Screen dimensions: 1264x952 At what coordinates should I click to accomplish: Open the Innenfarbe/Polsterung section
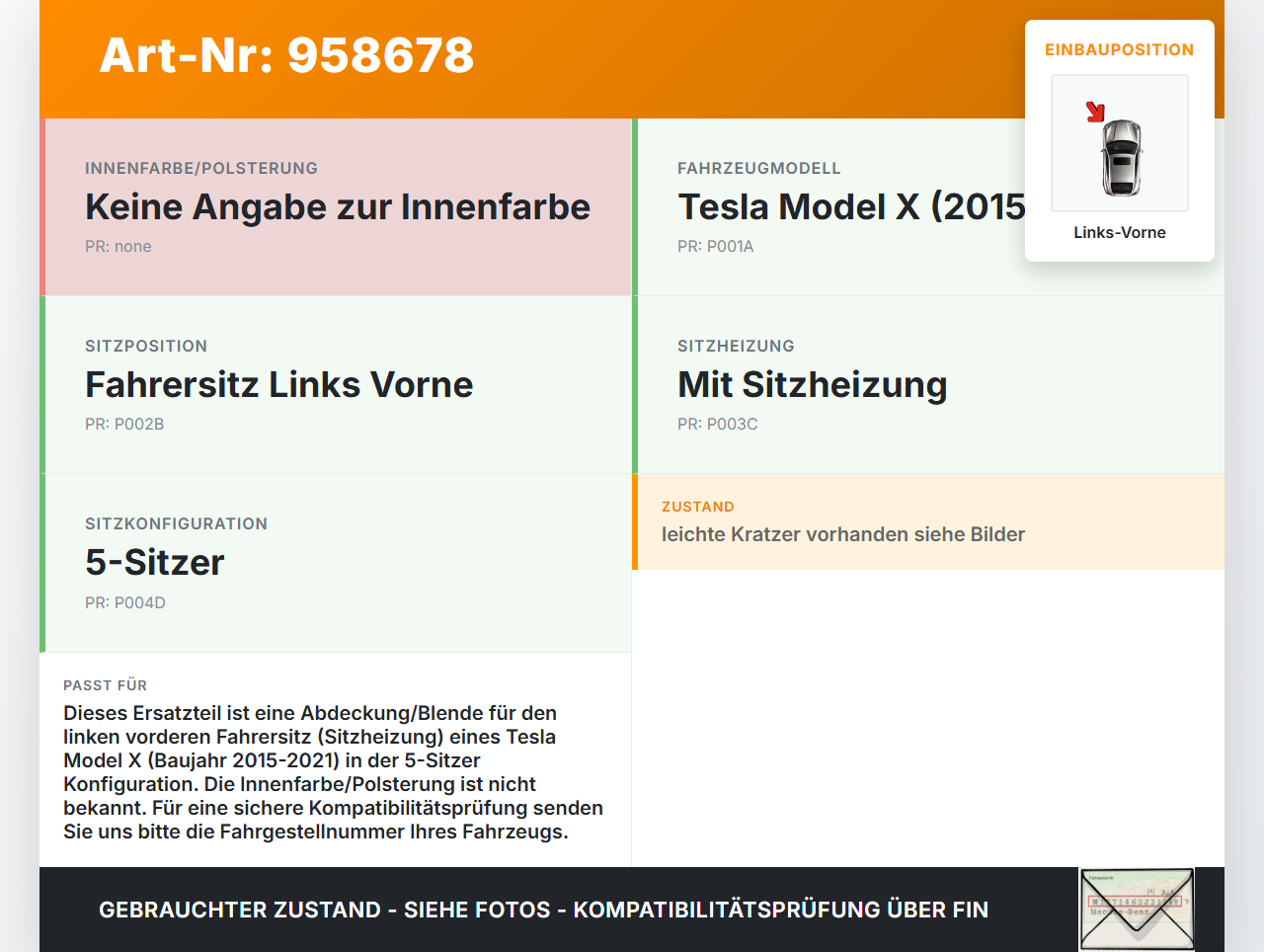coord(336,206)
